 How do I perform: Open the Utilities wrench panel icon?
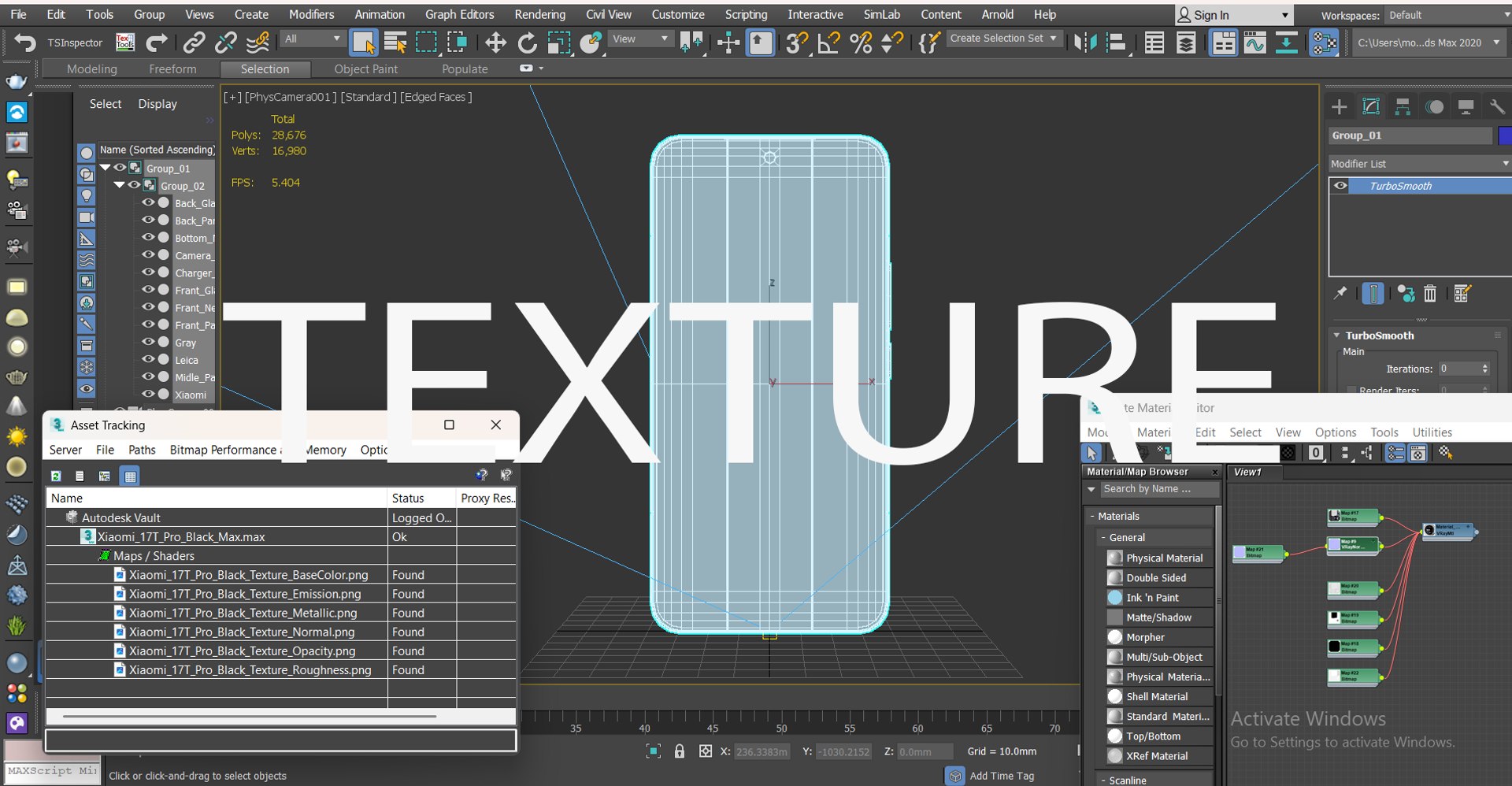(x=1496, y=106)
